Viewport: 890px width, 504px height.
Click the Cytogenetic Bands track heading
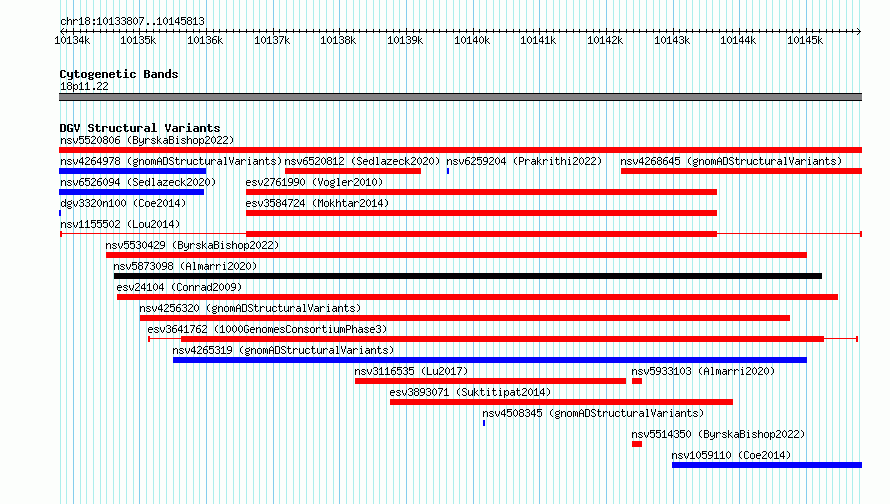point(119,74)
